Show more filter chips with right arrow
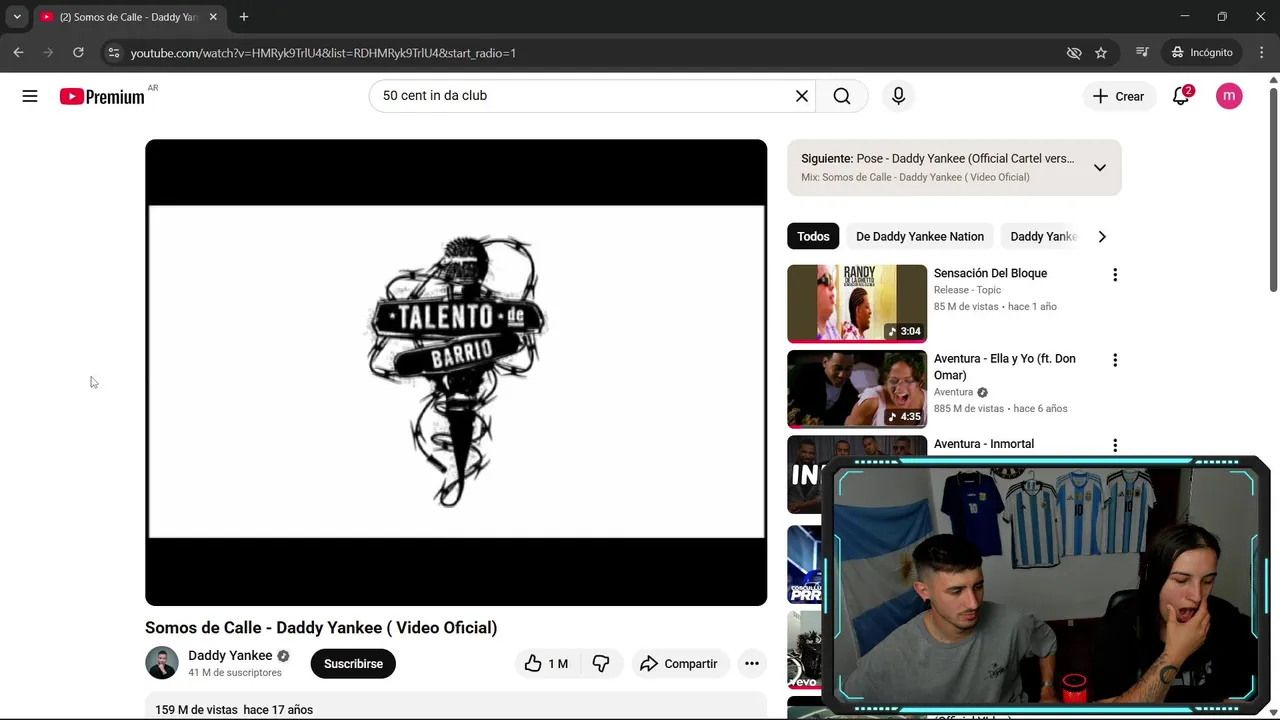 click(1102, 236)
